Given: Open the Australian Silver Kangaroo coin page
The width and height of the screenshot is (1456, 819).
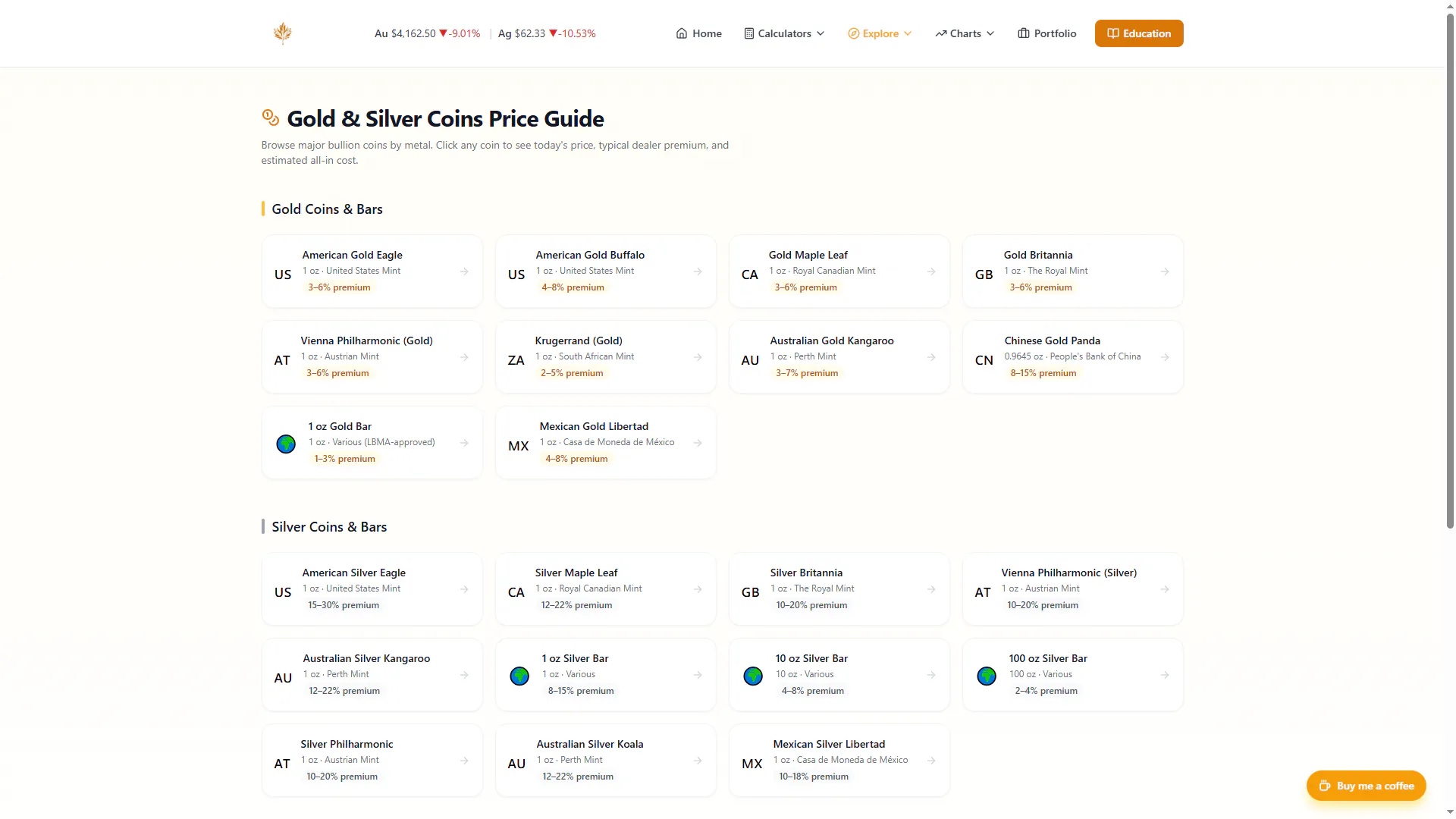Looking at the screenshot, I should (x=372, y=675).
